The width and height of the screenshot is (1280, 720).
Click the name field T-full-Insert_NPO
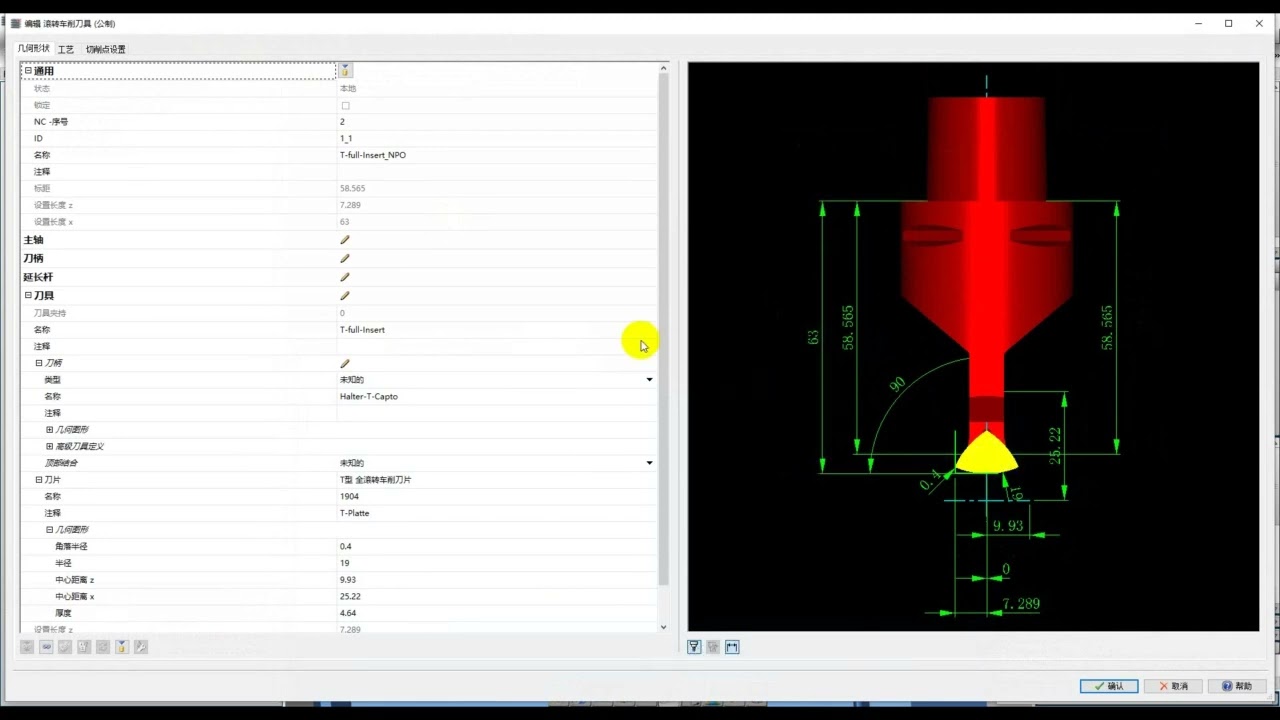click(497, 155)
